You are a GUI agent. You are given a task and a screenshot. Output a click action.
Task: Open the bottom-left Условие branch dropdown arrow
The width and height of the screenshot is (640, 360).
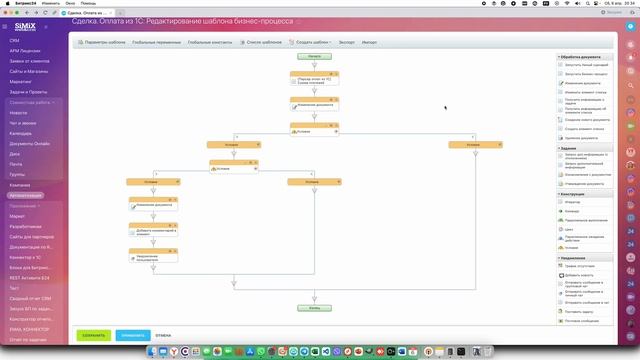click(177, 182)
